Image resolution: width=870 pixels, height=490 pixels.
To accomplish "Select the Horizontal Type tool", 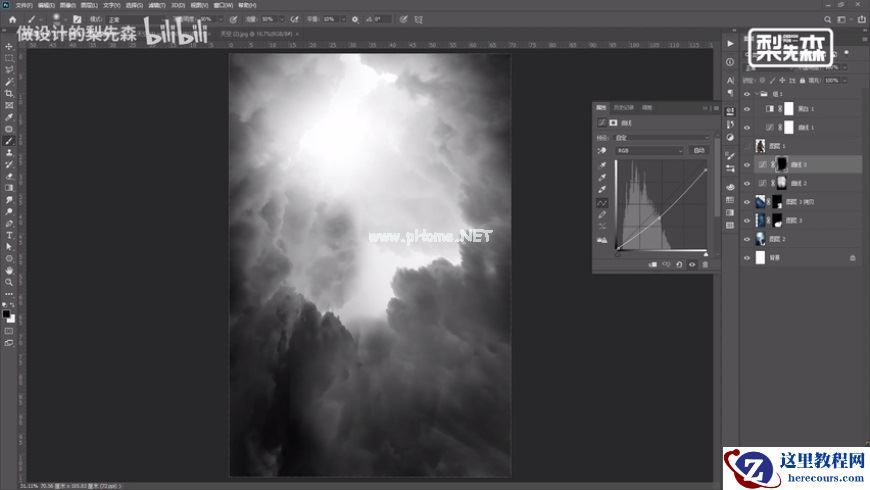I will click(9, 235).
